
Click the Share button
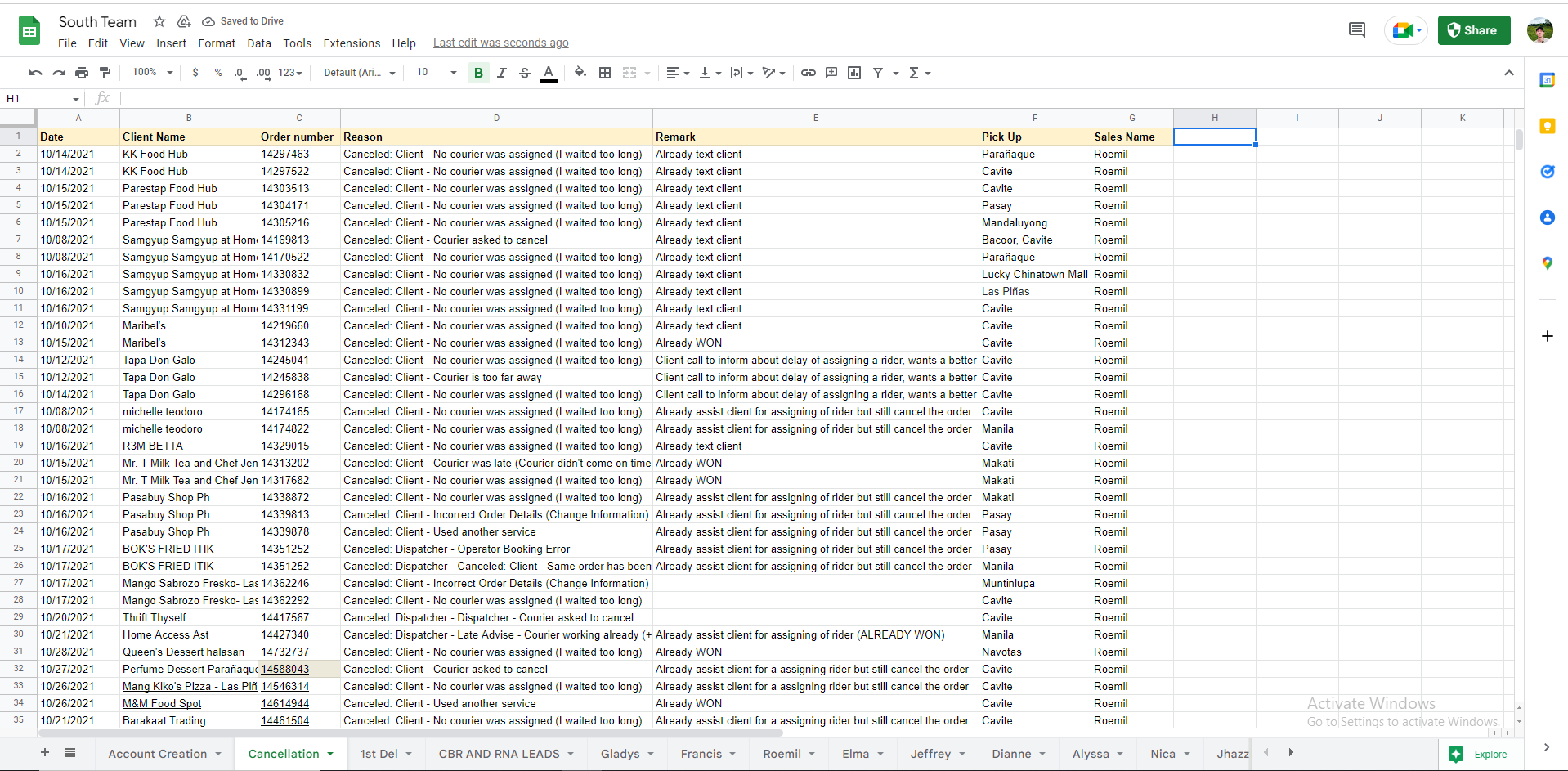click(x=1474, y=30)
